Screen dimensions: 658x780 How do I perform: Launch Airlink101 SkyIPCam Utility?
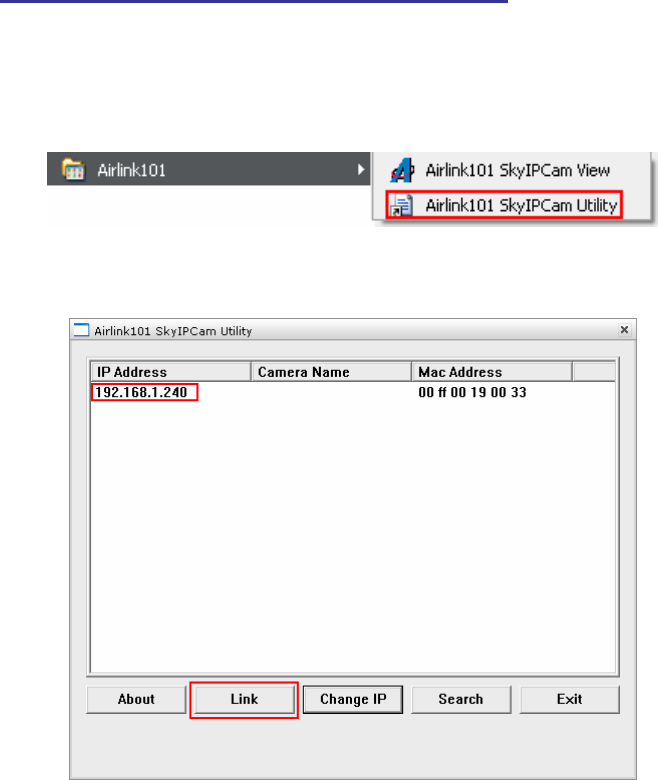tap(504, 204)
